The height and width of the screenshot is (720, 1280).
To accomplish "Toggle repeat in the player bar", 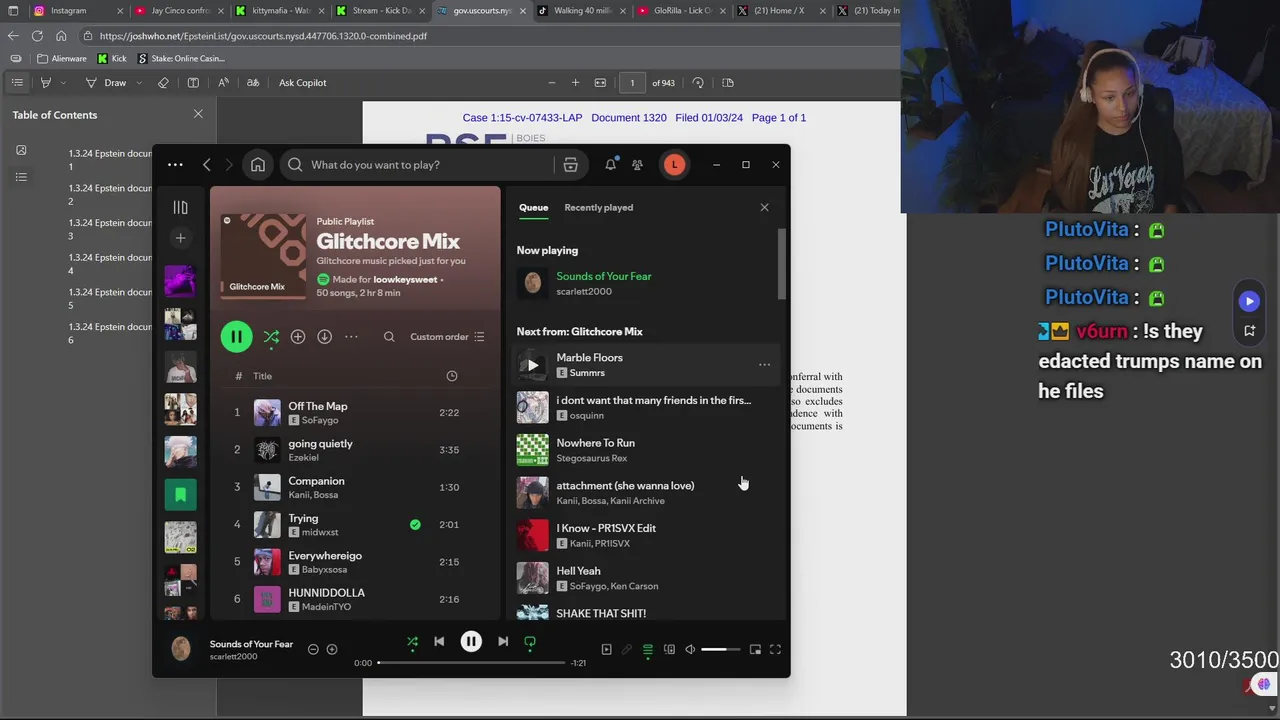I will pyautogui.click(x=530, y=642).
